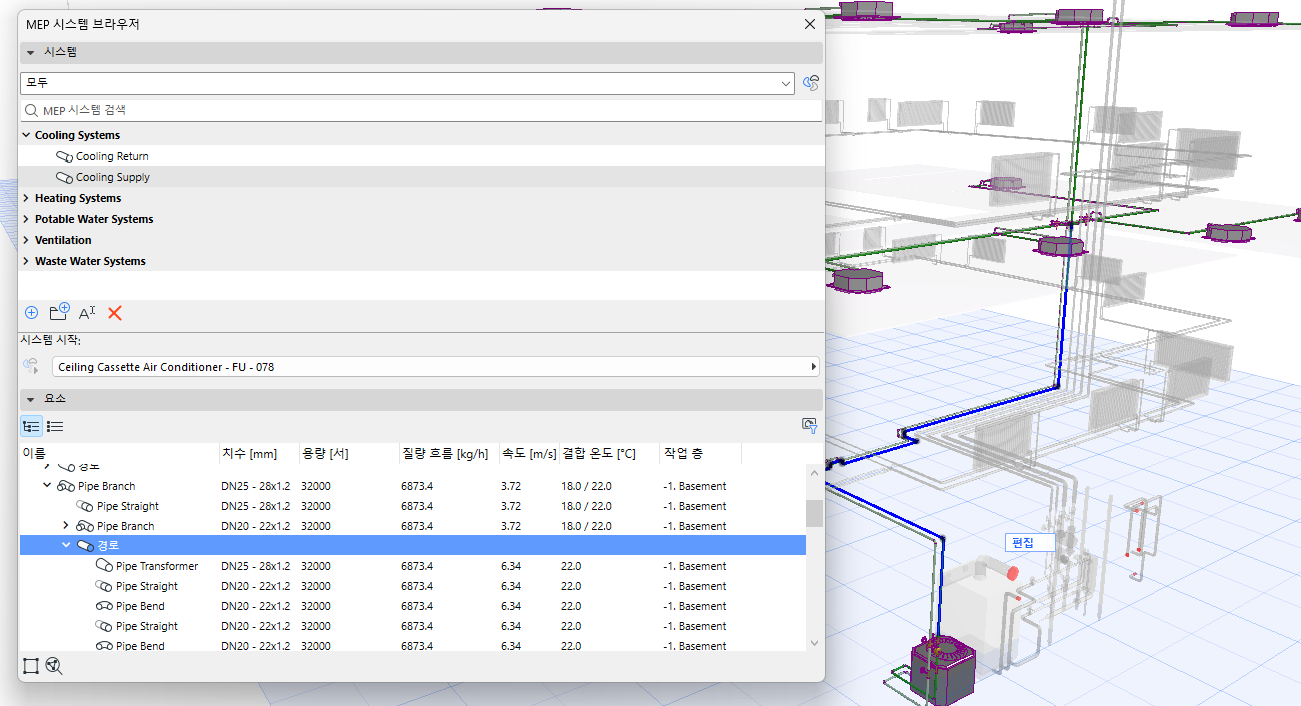Click the system refresh icon beside 모두 dropdown
The image size is (1301, 706).
tap(811, 83)
